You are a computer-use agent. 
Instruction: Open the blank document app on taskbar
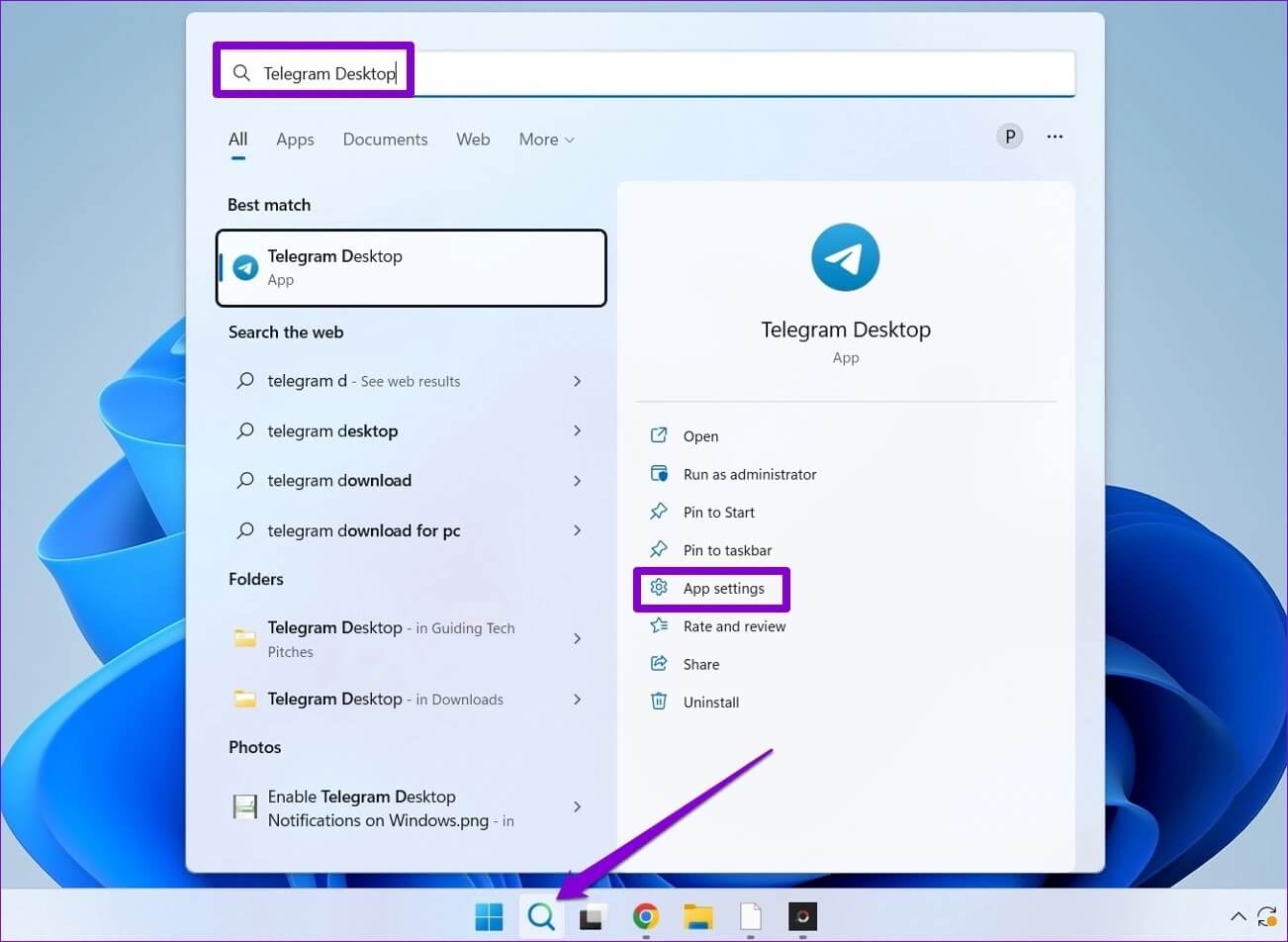751,917
